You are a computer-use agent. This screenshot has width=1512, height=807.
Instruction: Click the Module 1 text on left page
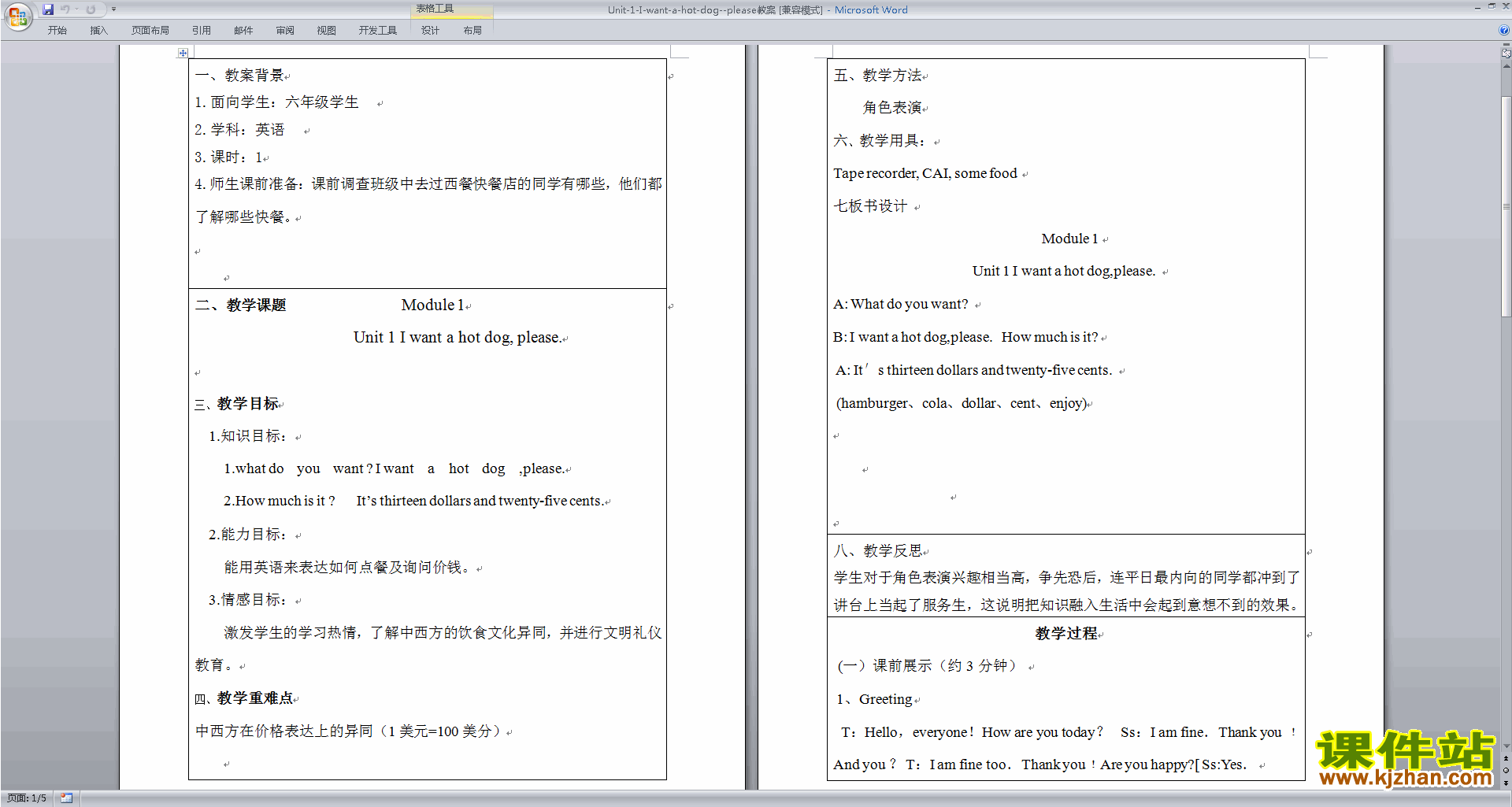pos(432,305)
